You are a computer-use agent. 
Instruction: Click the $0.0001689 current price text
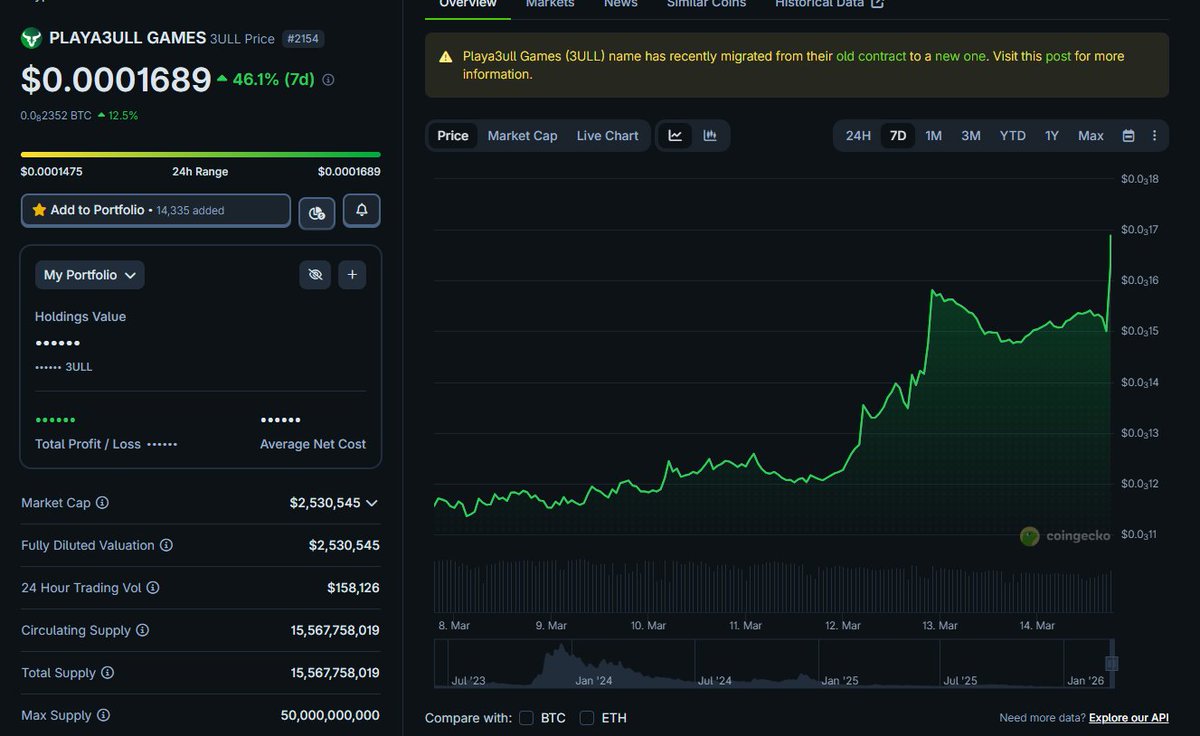point(116,80)
